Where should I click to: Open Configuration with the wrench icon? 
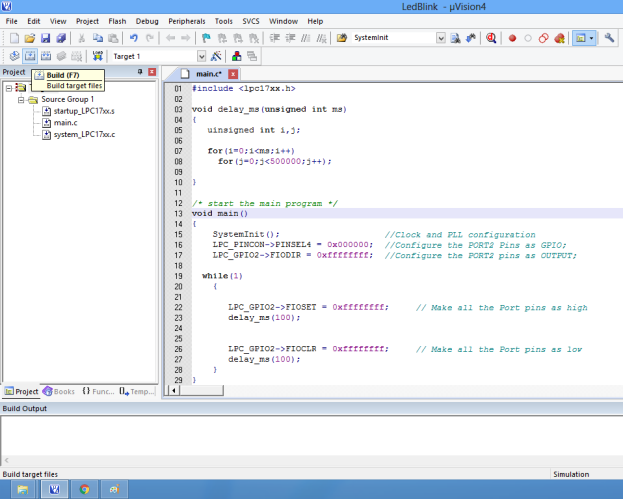[609, 38]
